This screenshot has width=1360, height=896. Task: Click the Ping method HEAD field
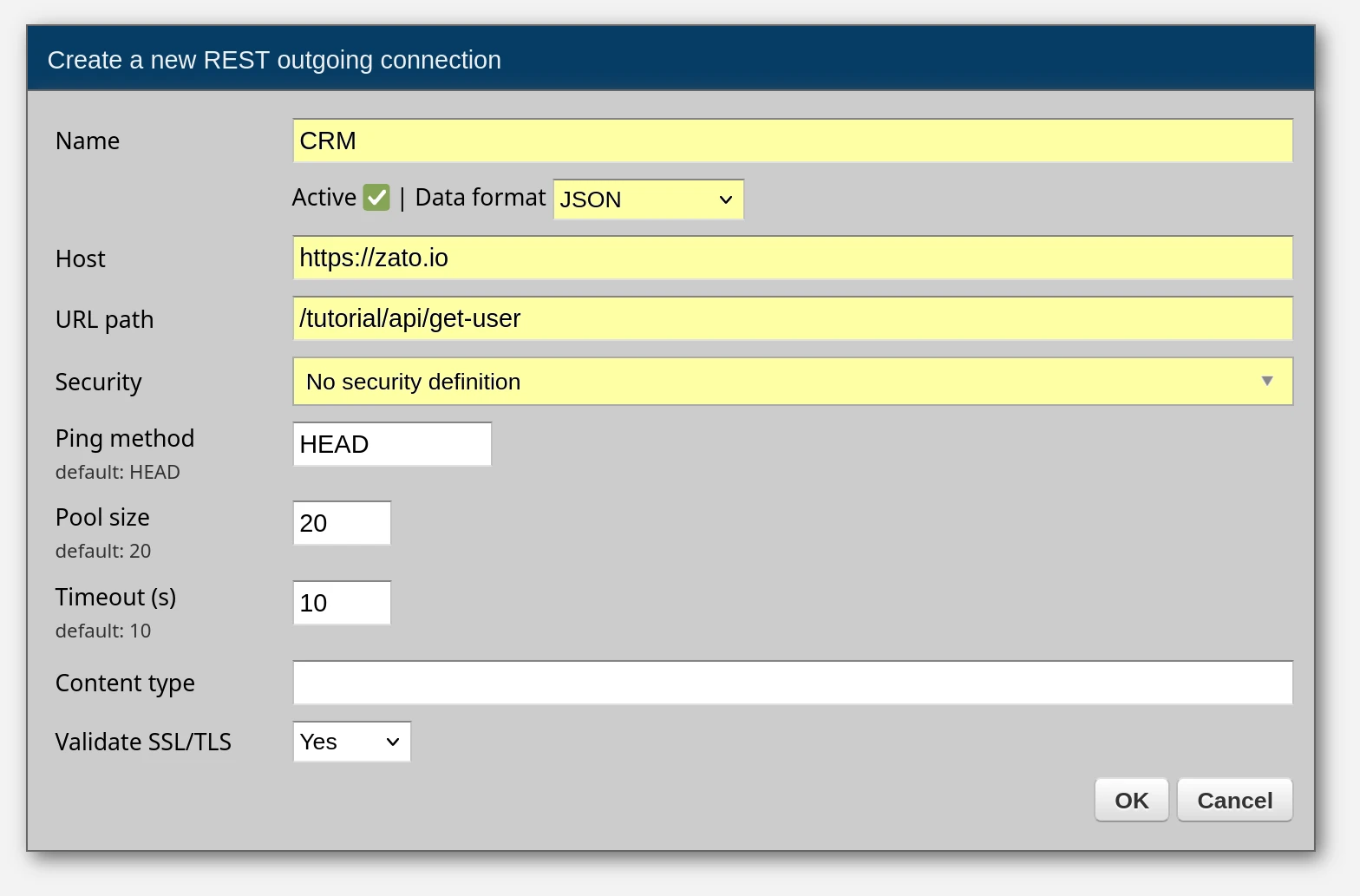point(392,444)
